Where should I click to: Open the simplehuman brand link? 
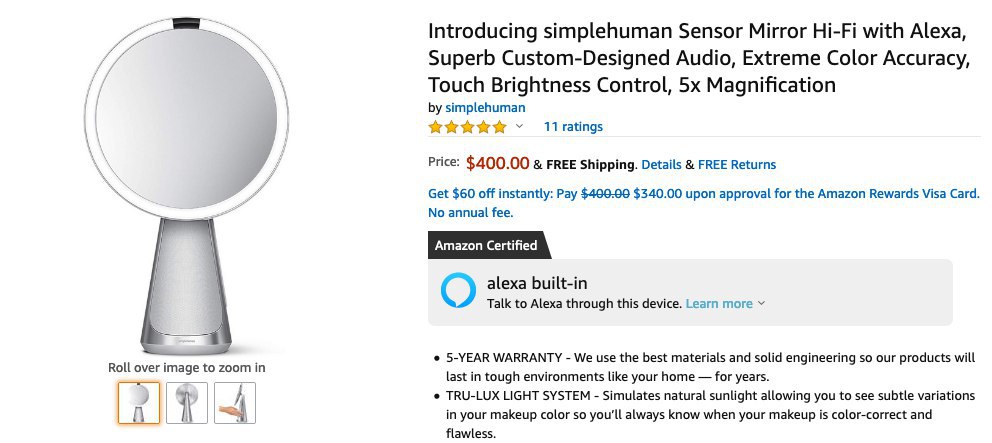[x=485, y=107]
